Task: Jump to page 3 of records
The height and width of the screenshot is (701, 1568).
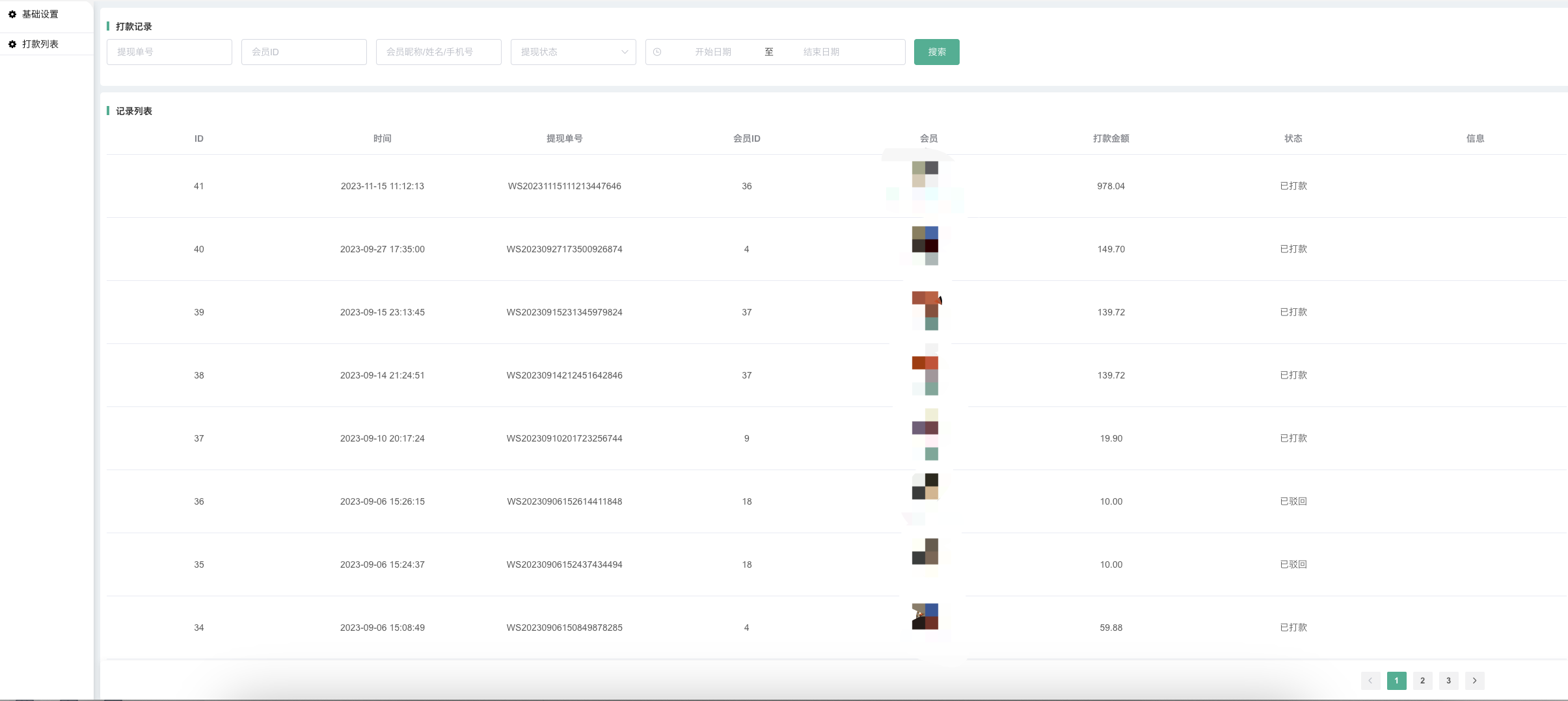Action: click(1448, 681)
